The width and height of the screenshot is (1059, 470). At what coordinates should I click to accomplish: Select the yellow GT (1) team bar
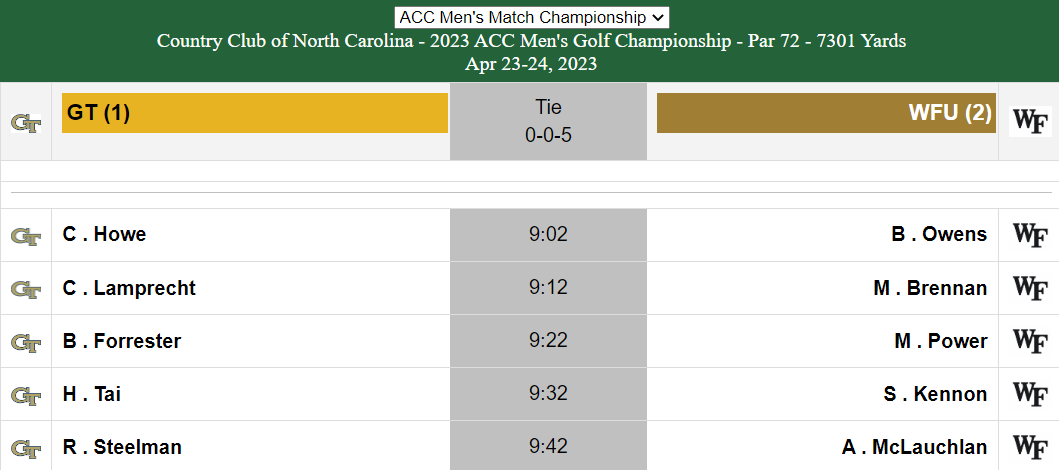click(x=255, y=113)
